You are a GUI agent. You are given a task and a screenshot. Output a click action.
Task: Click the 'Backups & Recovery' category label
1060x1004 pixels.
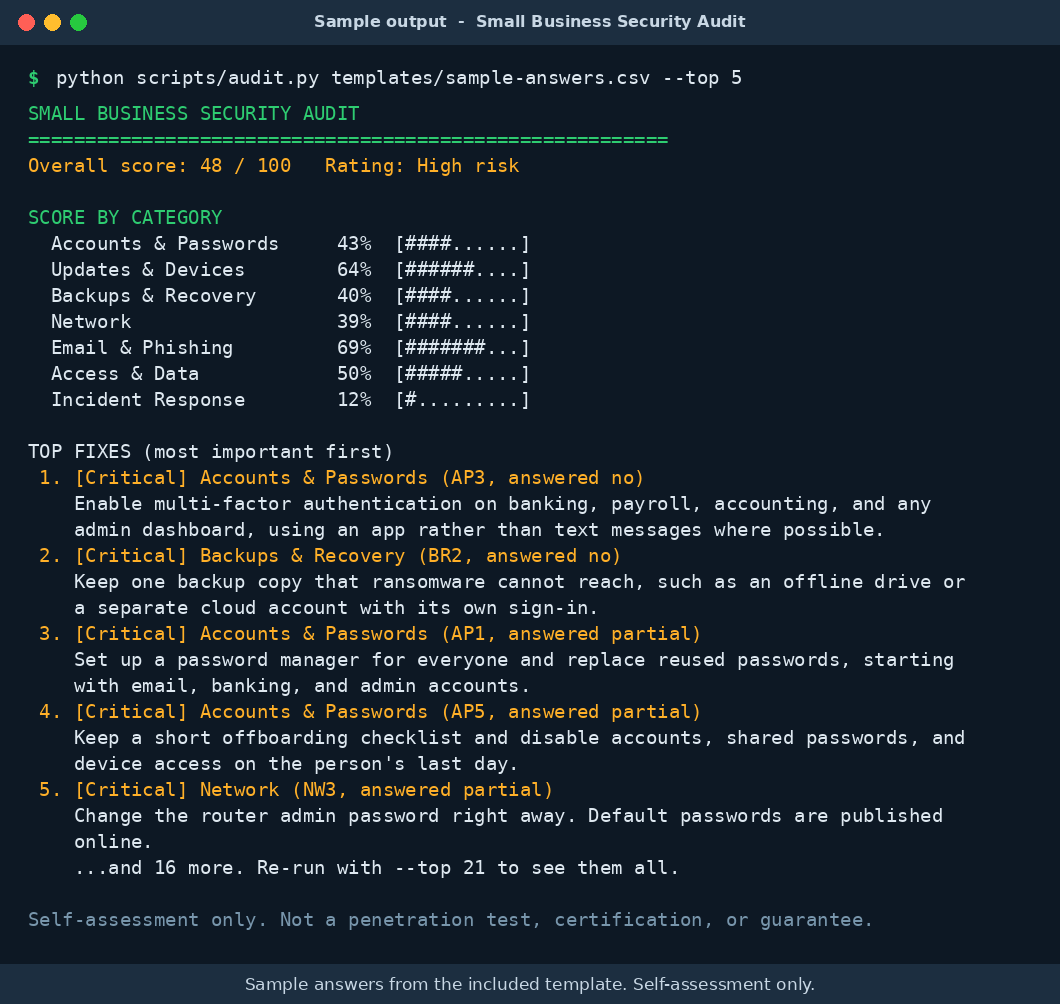[153, 295]
